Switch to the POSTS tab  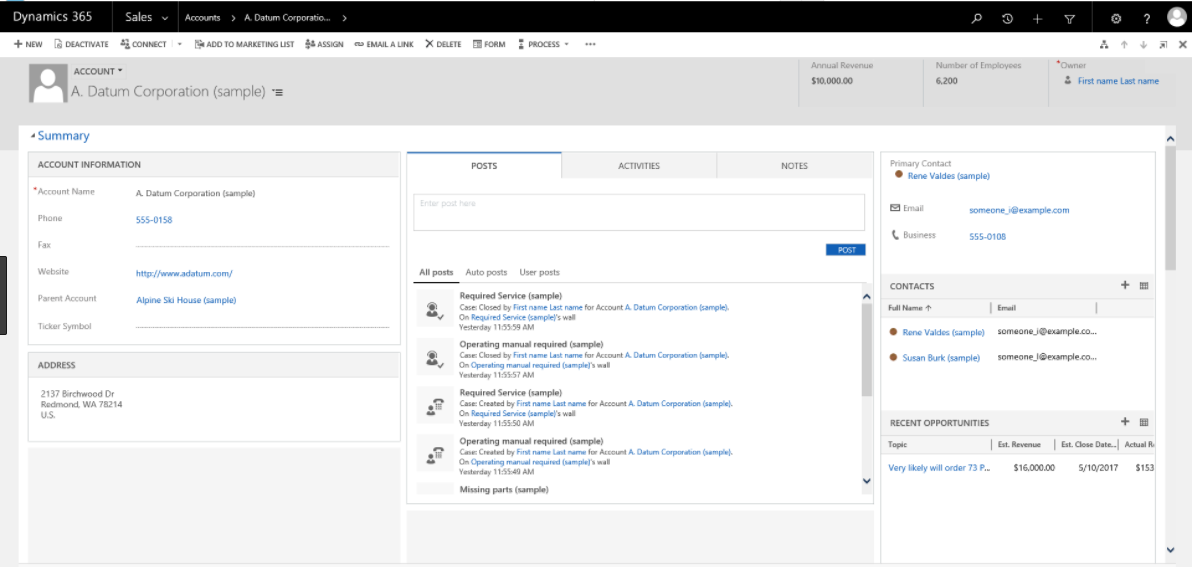484,165
